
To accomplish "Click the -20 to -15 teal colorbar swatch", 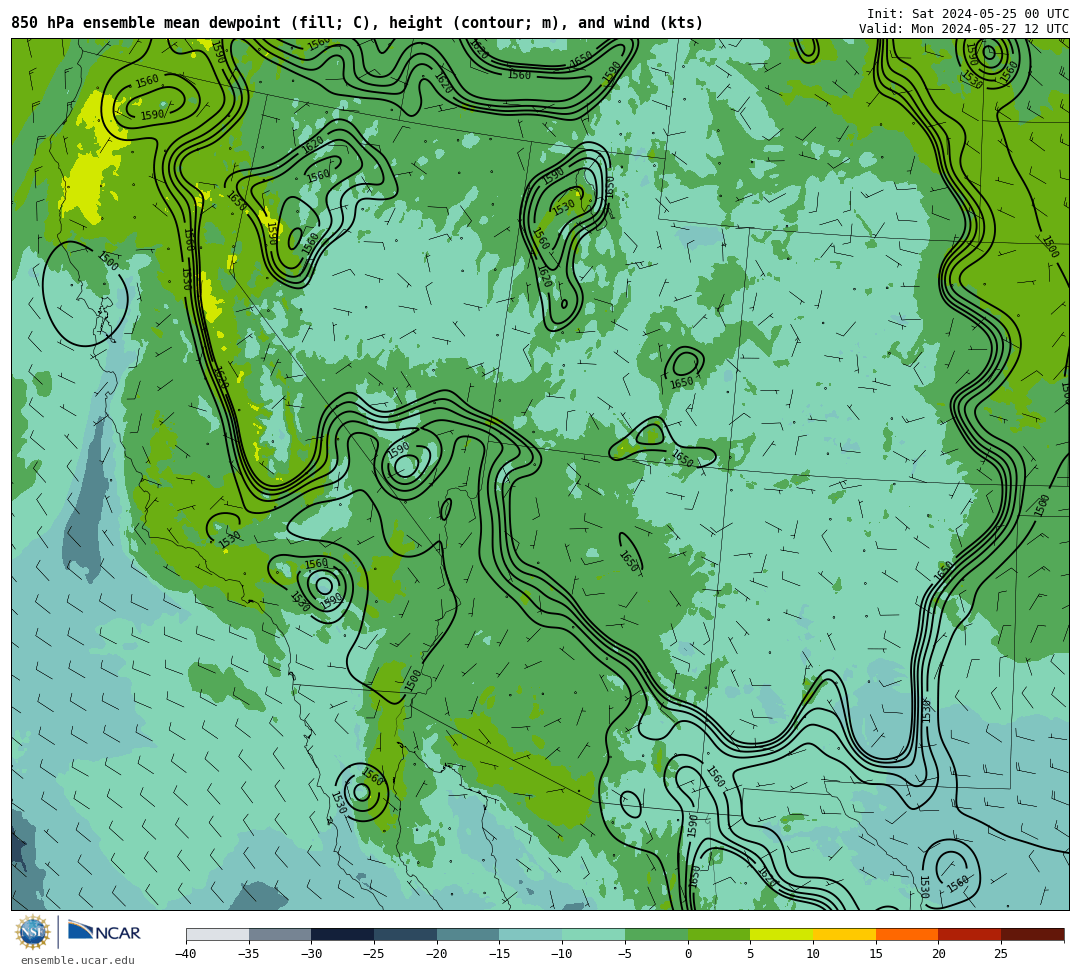I will (468, 934).
